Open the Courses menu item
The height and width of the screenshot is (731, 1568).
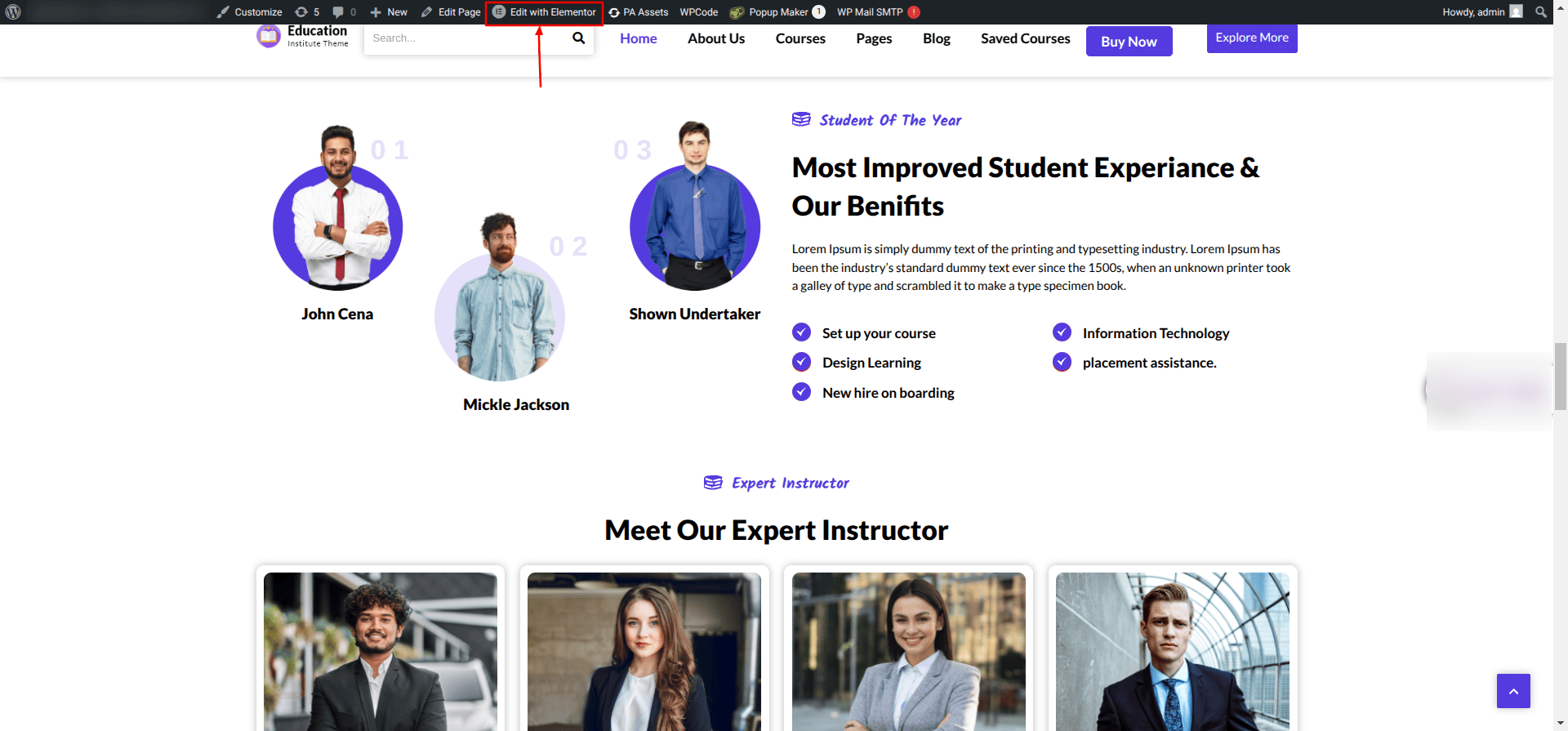[x=800, y=38]
